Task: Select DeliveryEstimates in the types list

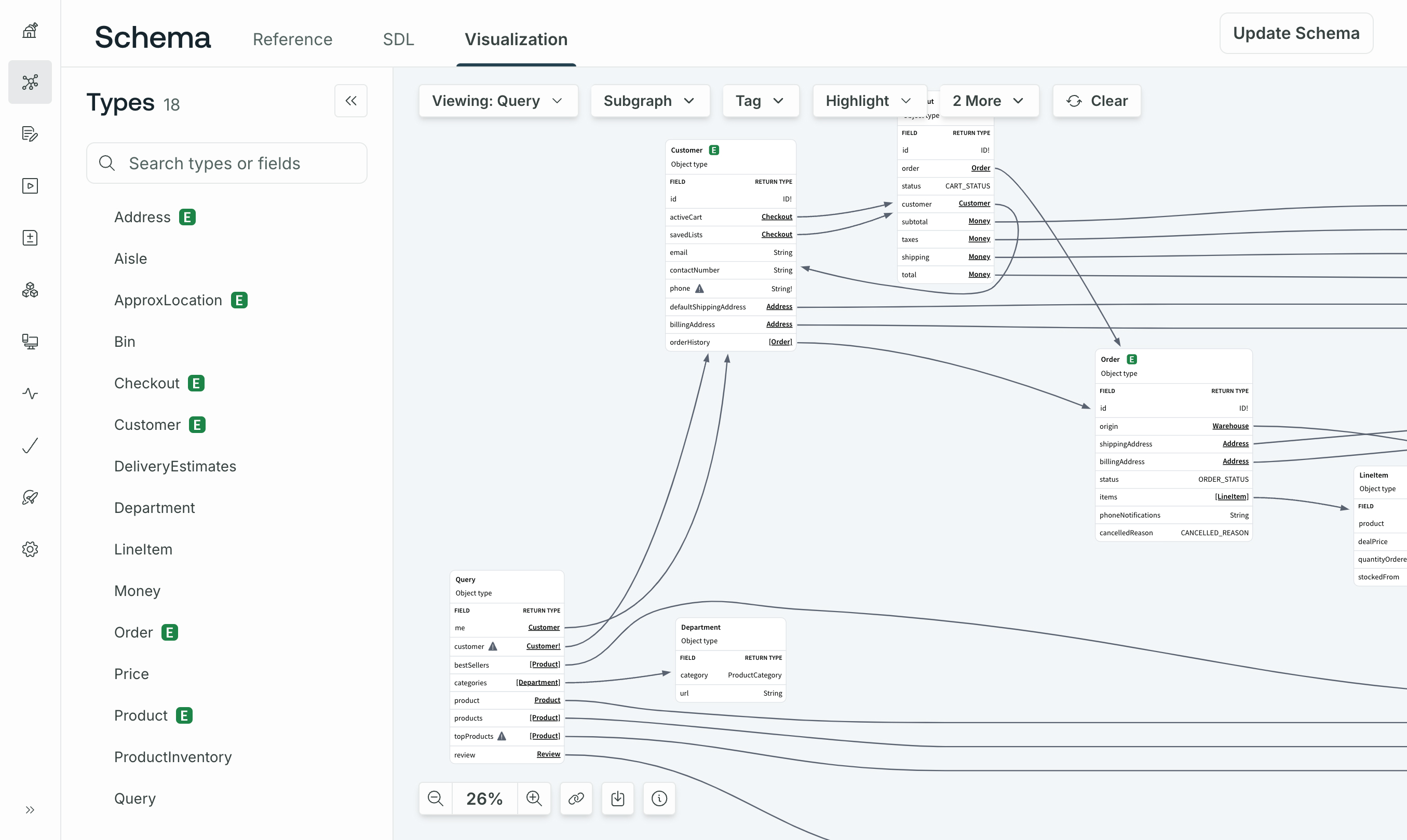Action: coord(175,466)
